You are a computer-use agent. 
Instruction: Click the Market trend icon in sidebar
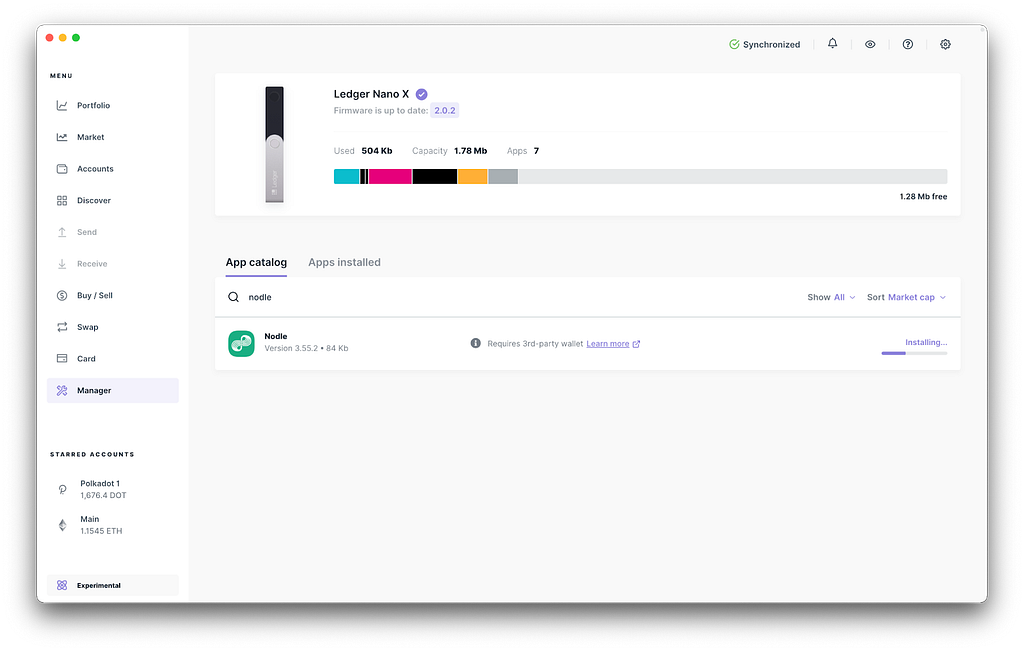62,137
